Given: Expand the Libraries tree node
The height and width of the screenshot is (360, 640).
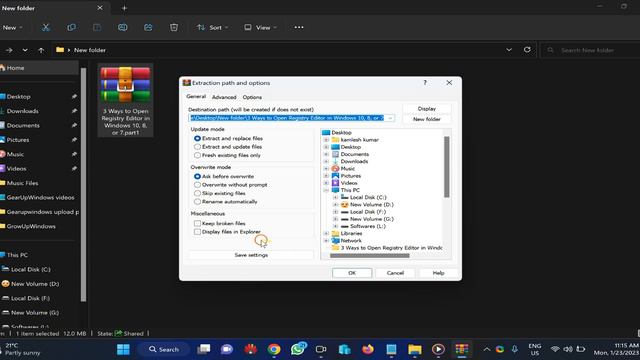Looking at the screenshot, I should coord(326,233).
